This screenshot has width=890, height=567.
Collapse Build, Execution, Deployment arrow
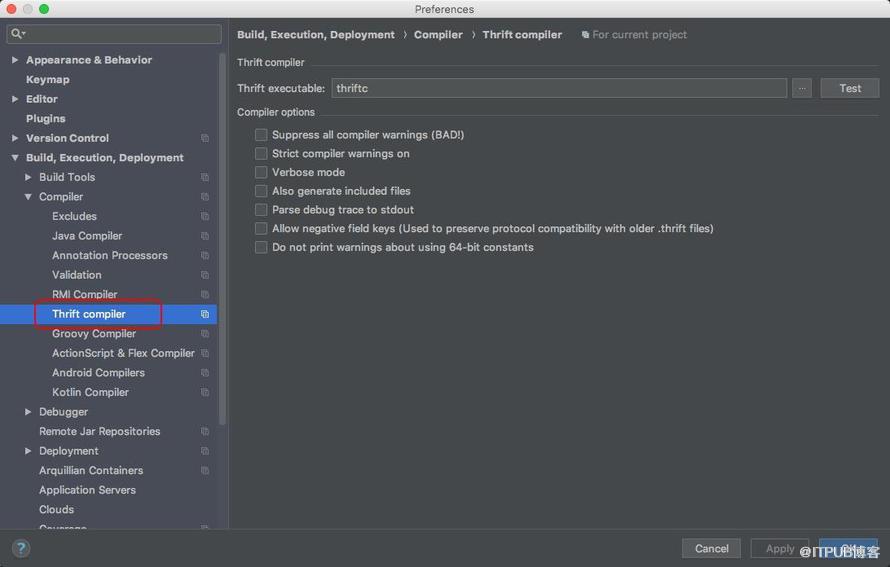(15, 158)
